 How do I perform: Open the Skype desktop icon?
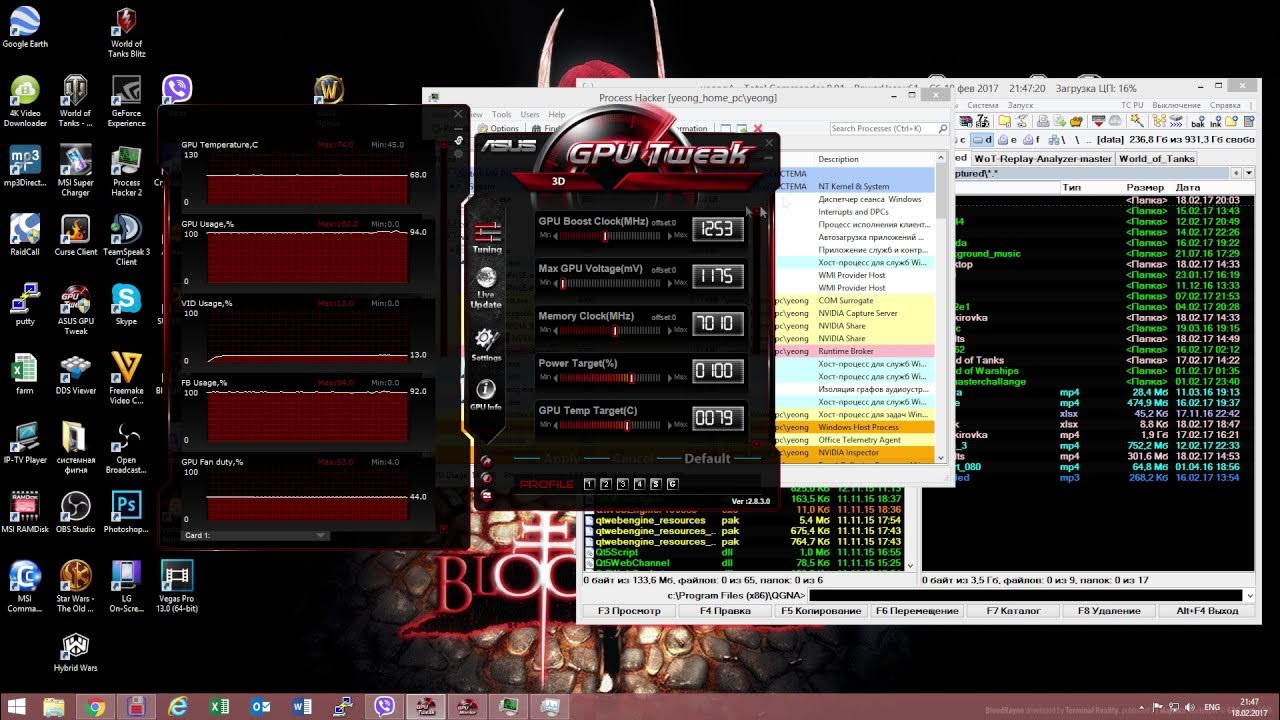click(x=126, y=304)
